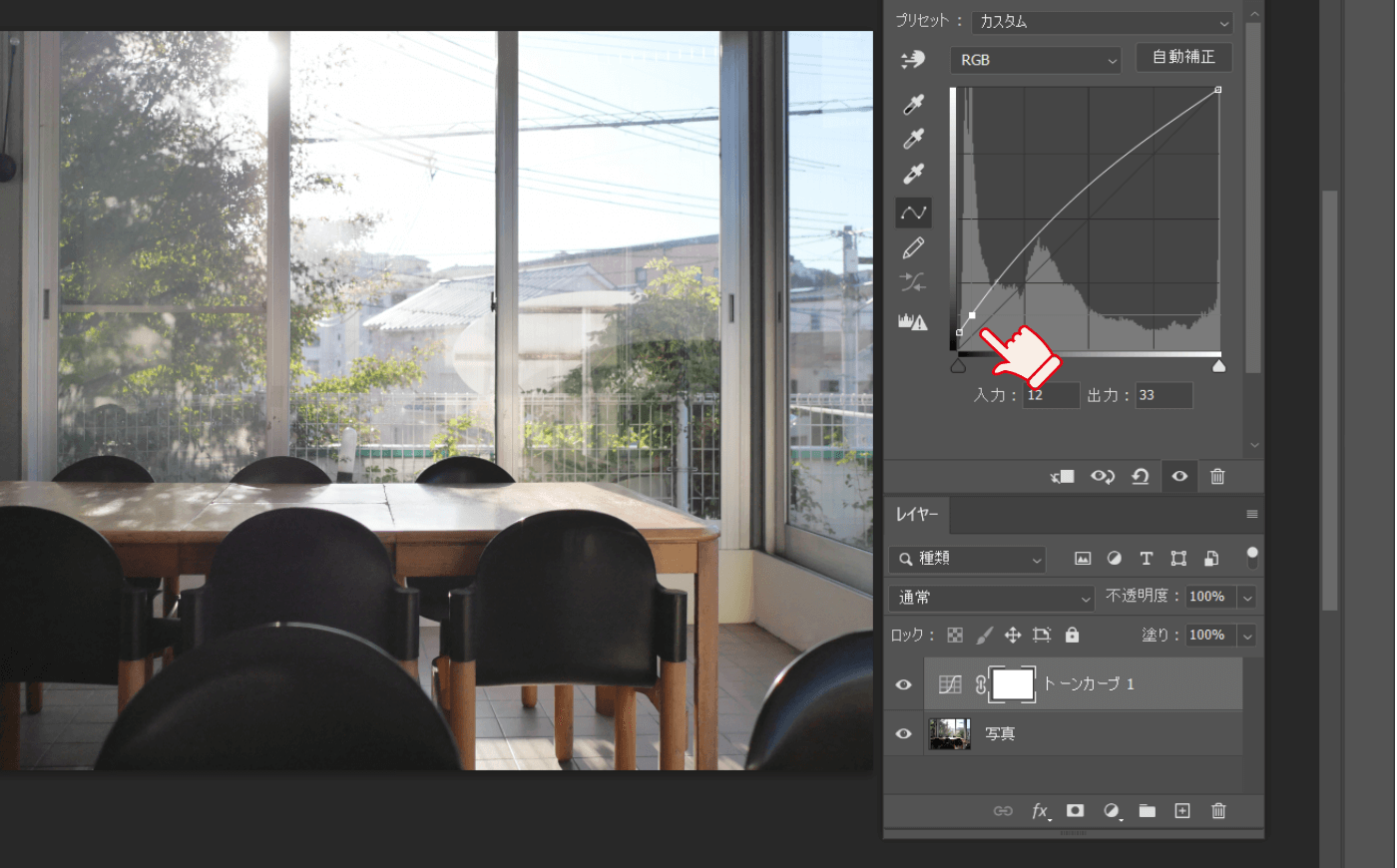Select the curve point at input 12
The image size is (1397, 868).
(x=972, y=315)
